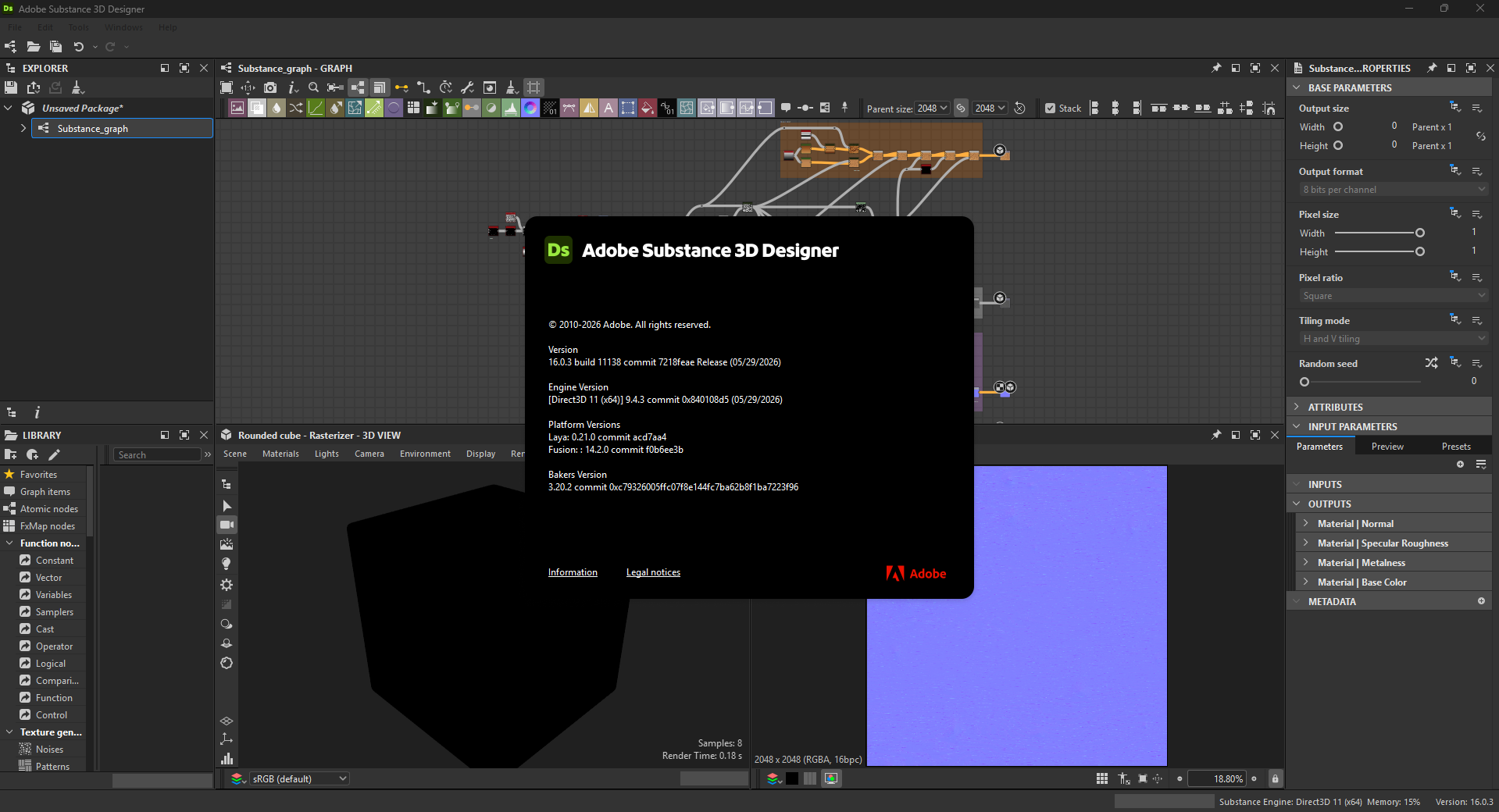1499x812 pixels.
Task: Switch to the Preview tab in Input Parameters
Action: pos(1387,447)
